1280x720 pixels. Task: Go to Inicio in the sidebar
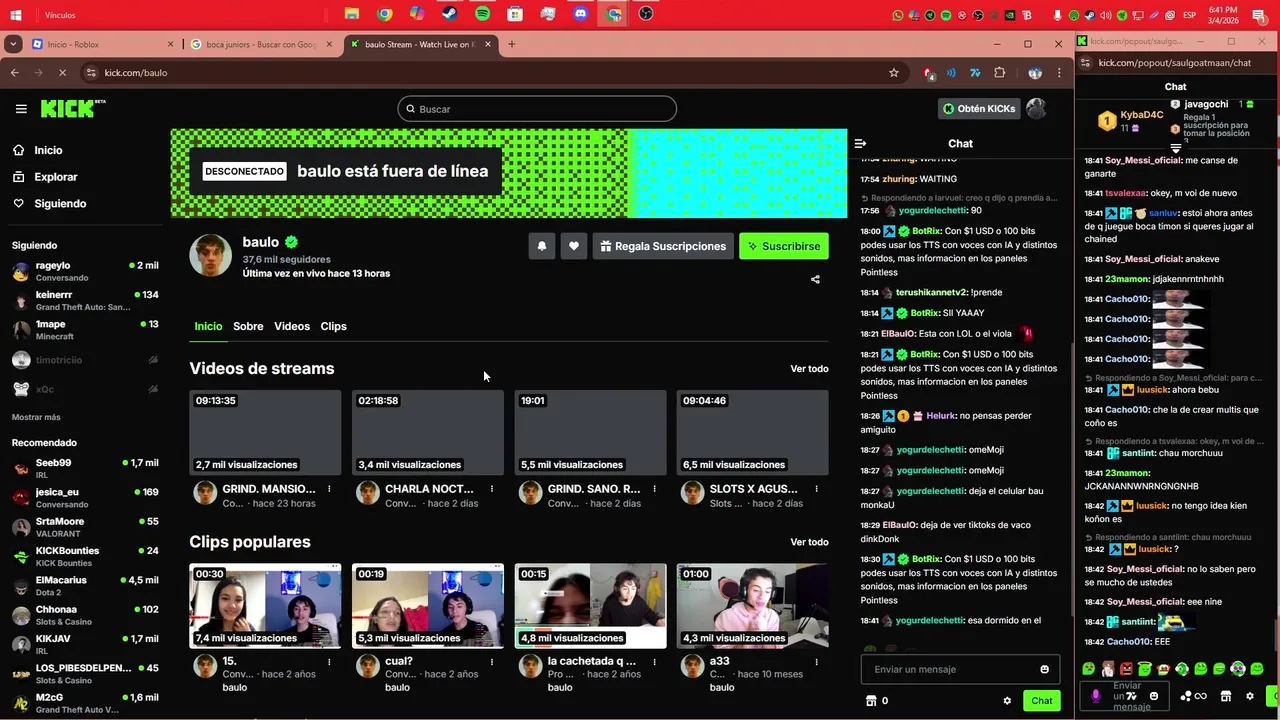(38, 150)
